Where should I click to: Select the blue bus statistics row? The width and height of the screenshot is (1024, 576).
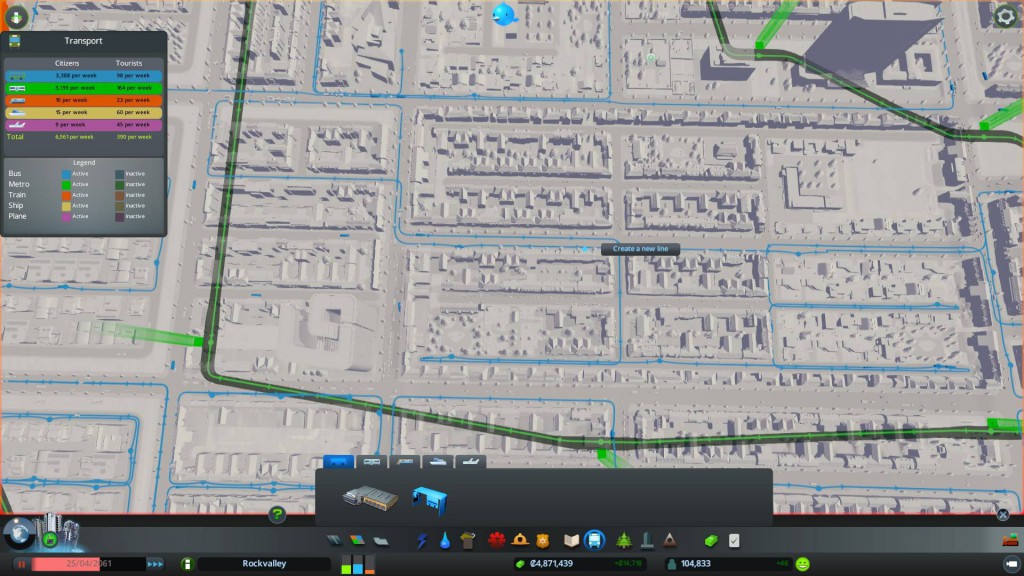tap(84, 76)
